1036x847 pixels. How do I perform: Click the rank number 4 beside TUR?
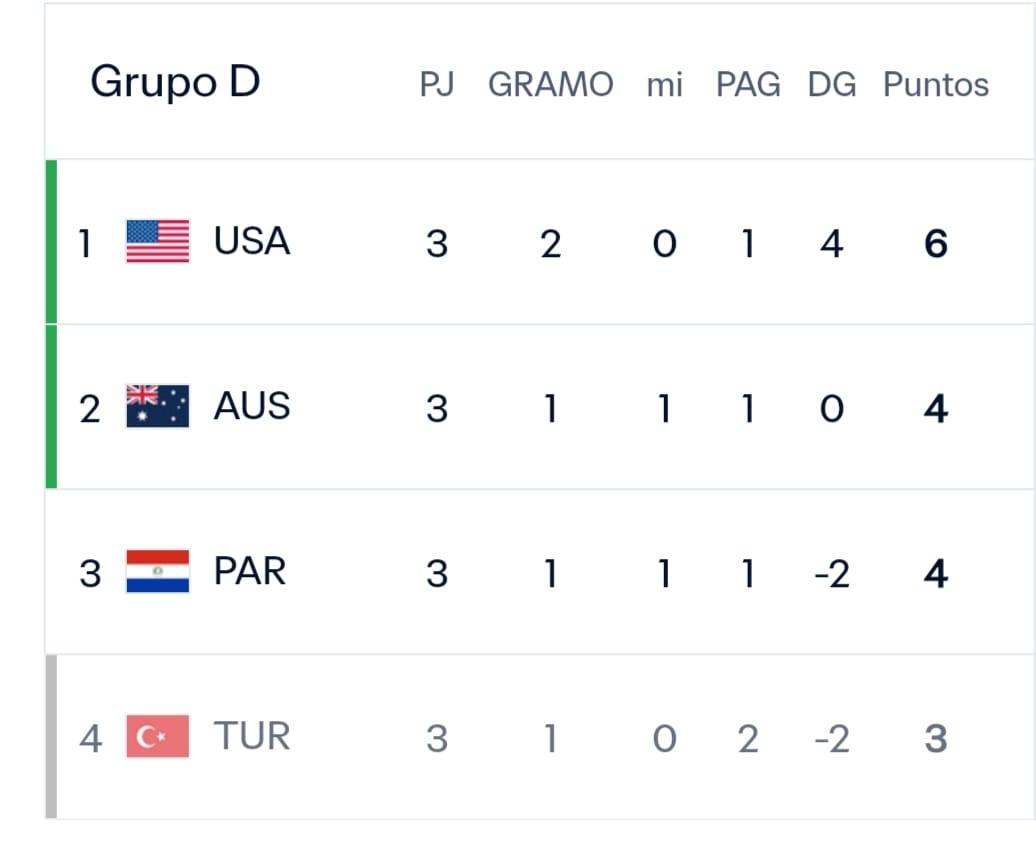(91, 739)
